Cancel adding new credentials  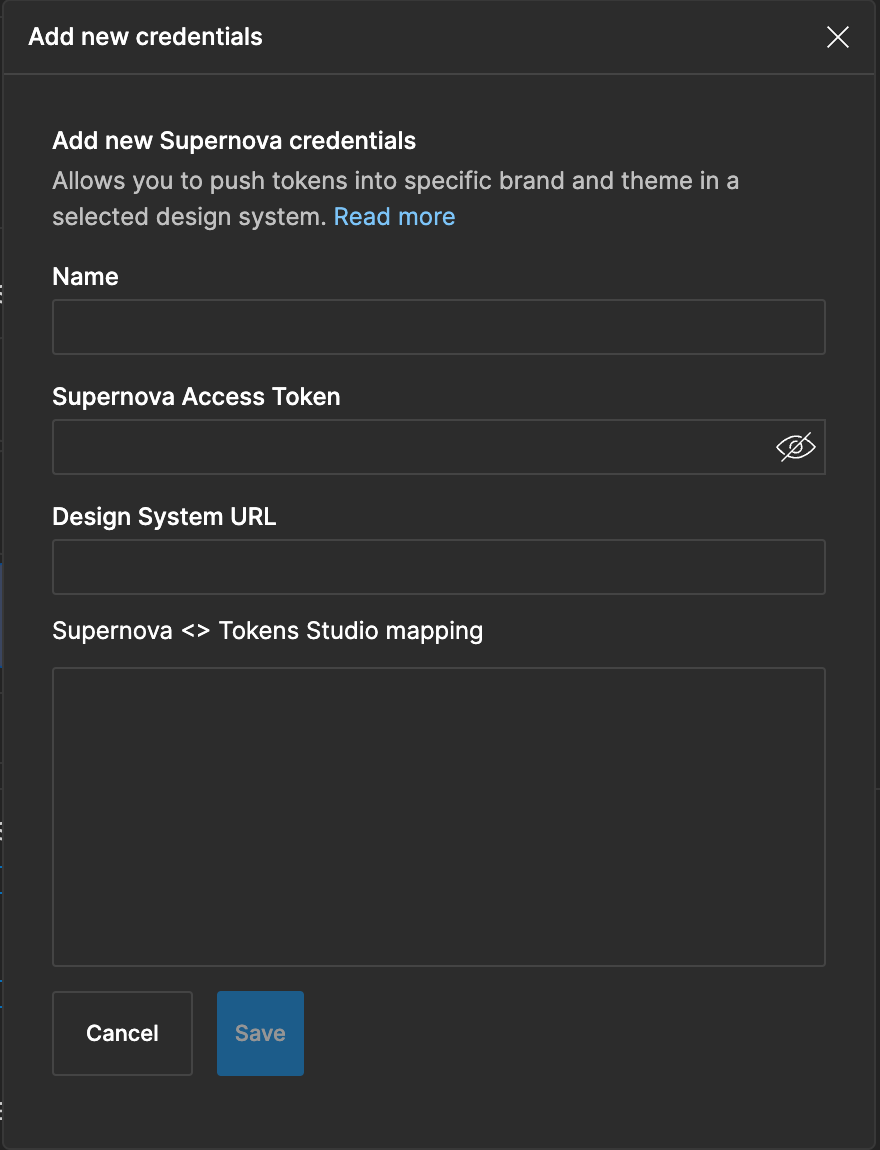coord(122,1033)
